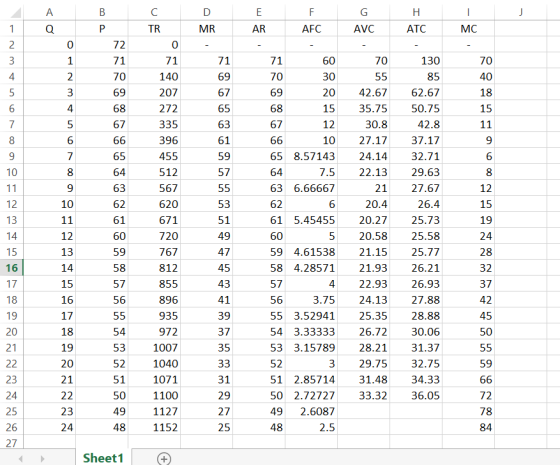Select TR cell with value 1127

[x=154, y=411]
